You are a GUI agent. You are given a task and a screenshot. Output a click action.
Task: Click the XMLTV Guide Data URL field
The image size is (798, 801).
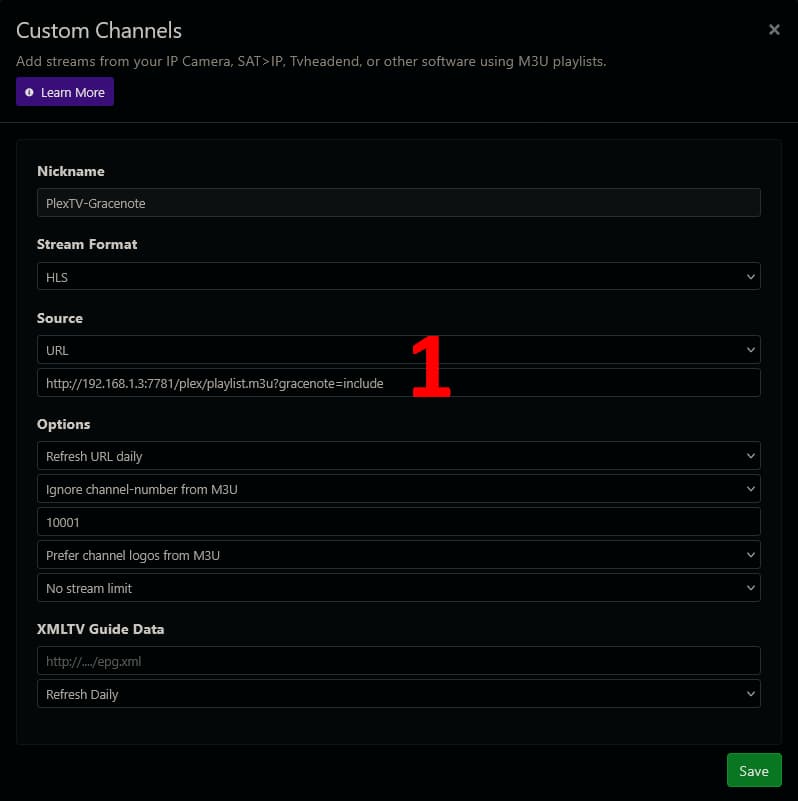(398, 661)
